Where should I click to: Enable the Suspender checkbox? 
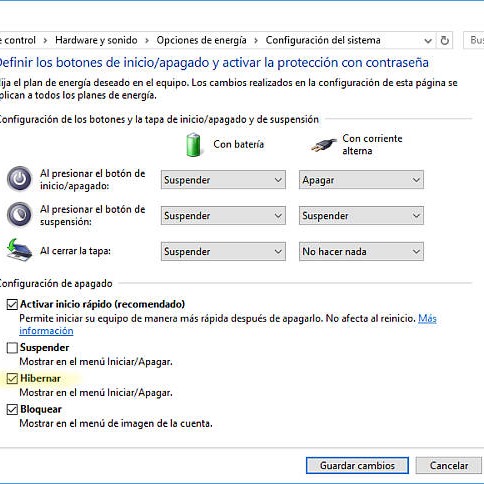tap(12, 348)
